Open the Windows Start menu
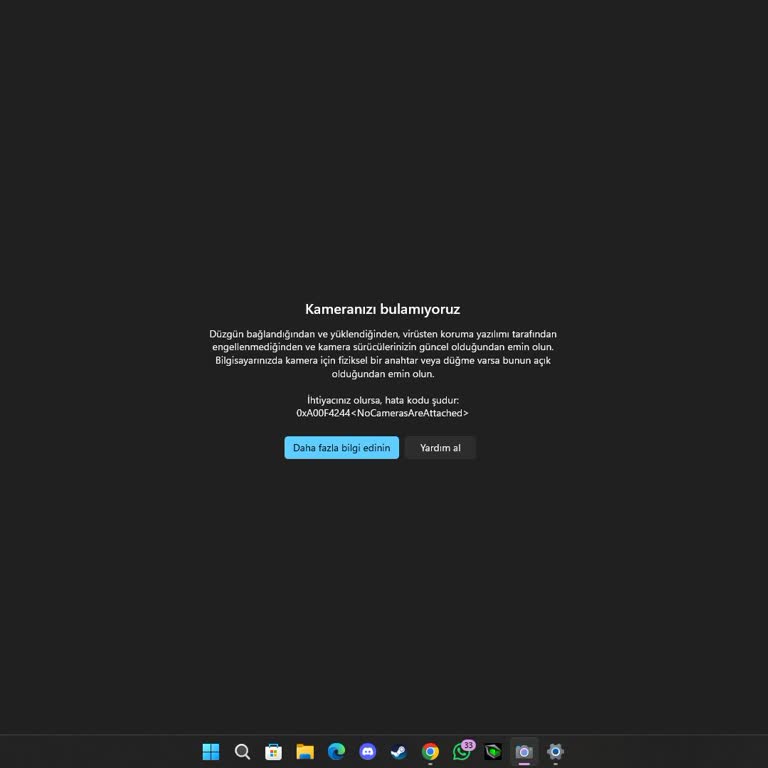 coord(211,751)
